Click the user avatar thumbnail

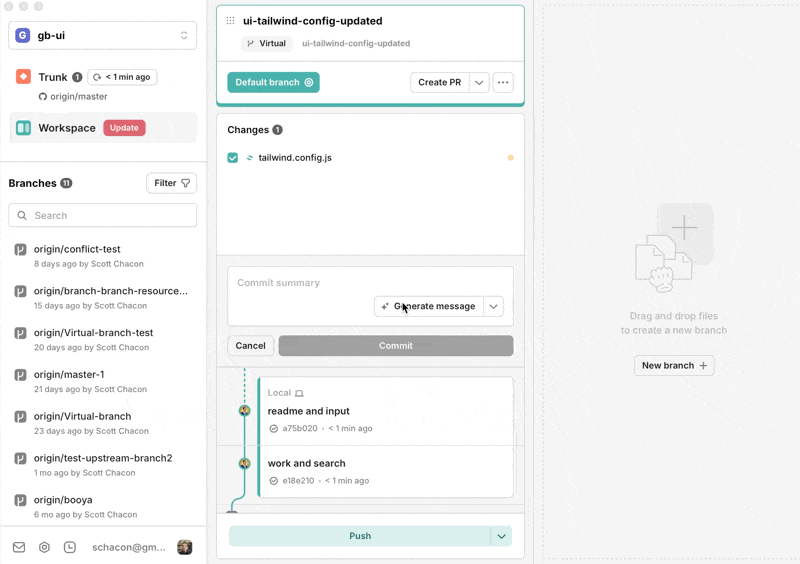185,547
